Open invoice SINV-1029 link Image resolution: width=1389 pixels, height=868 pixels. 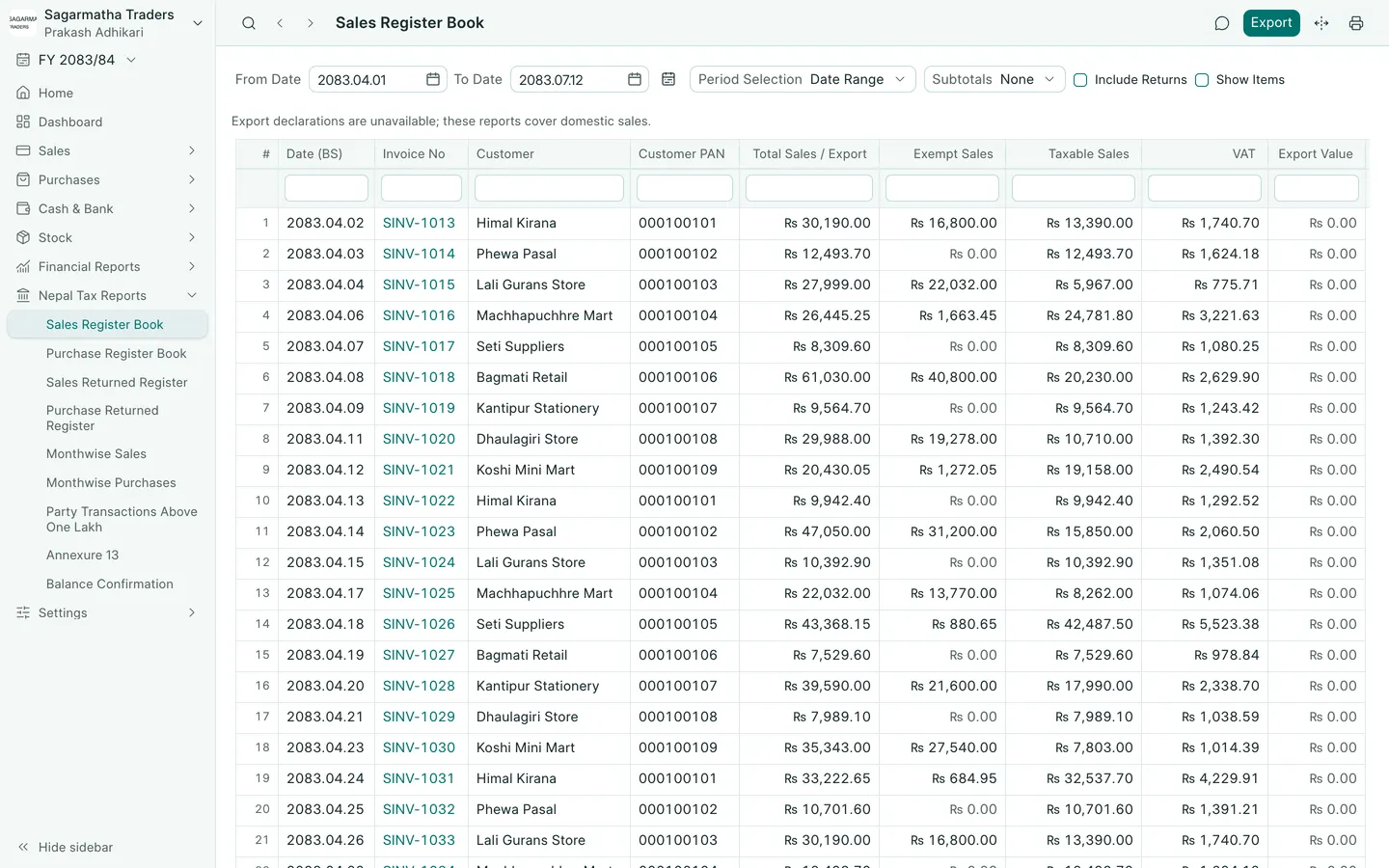tap(419, 717)
